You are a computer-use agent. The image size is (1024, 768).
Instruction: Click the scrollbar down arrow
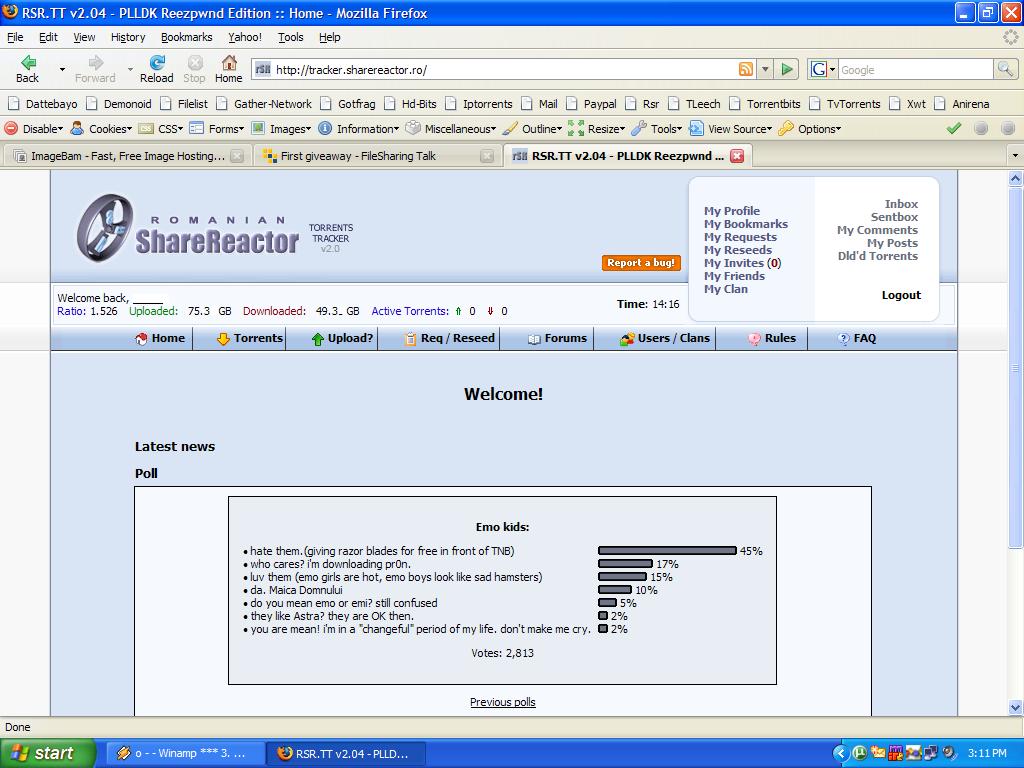(1016, 707)
